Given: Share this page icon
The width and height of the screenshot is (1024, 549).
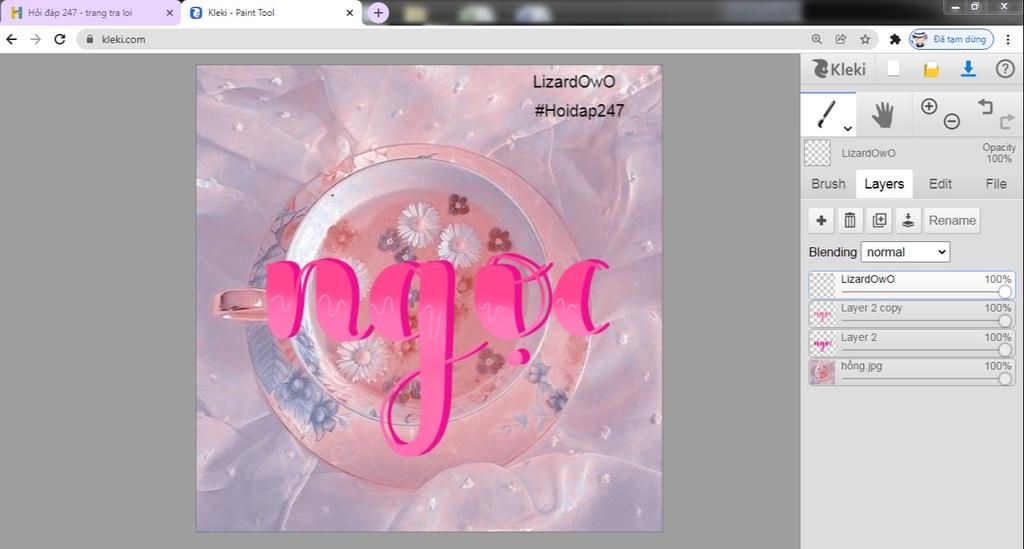Looking at the screenshot, I should (x=840, y=39).
